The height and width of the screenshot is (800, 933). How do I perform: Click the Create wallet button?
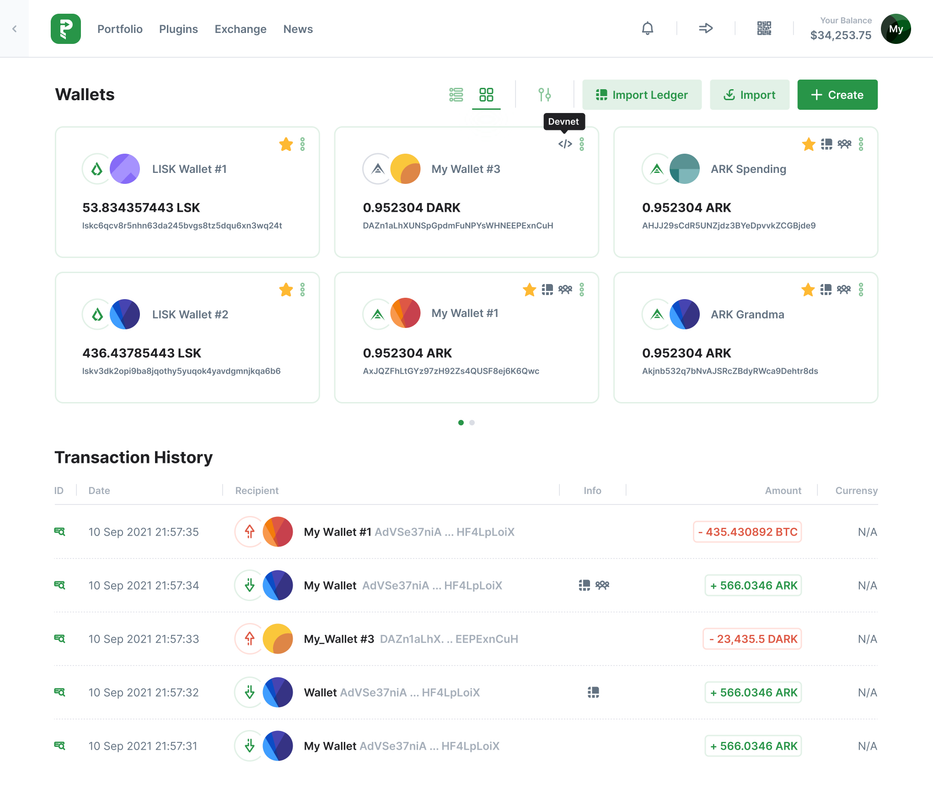click(x=837, y=95)
